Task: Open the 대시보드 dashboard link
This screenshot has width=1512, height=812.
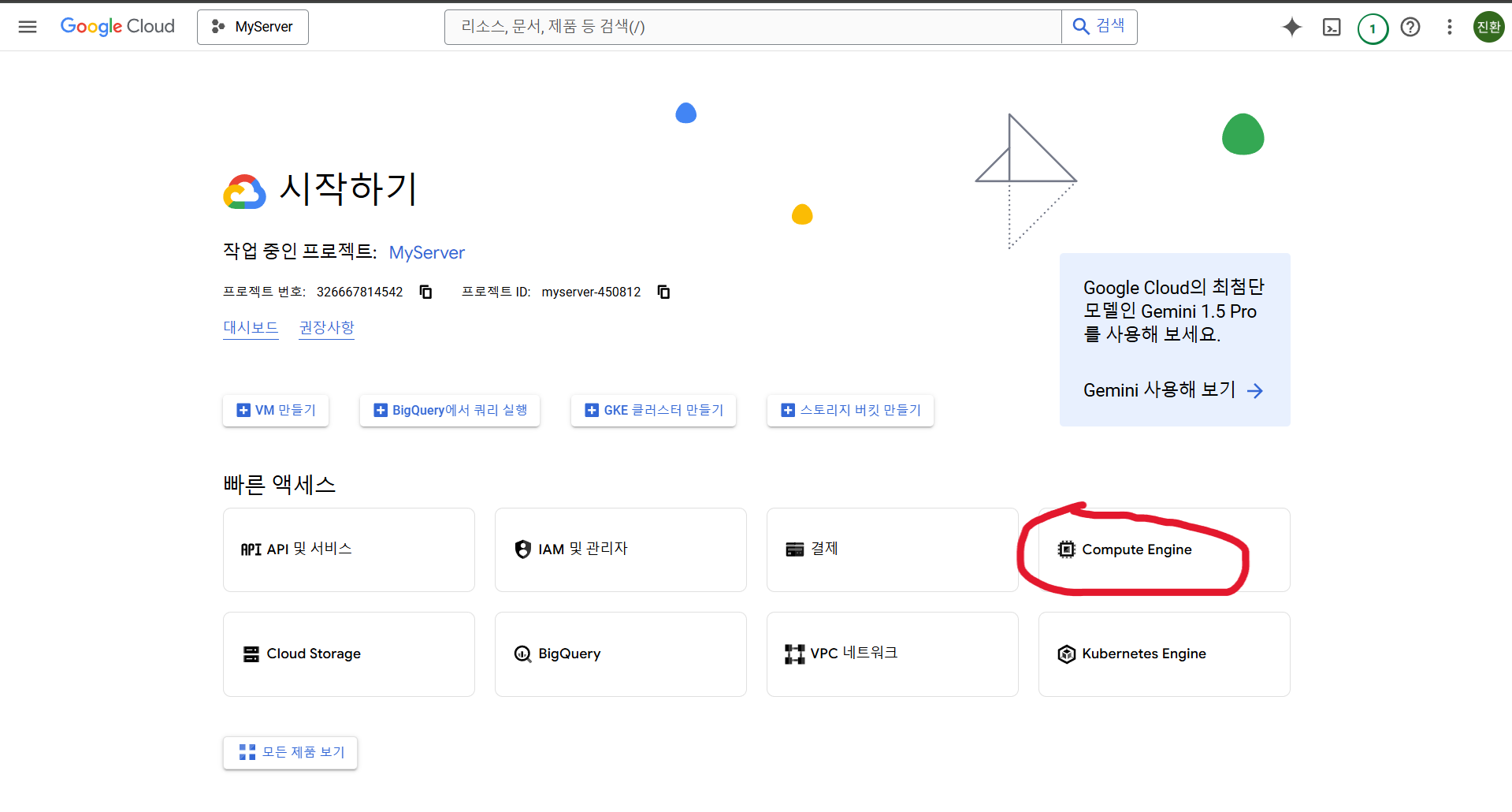Action: pos(251,327)
